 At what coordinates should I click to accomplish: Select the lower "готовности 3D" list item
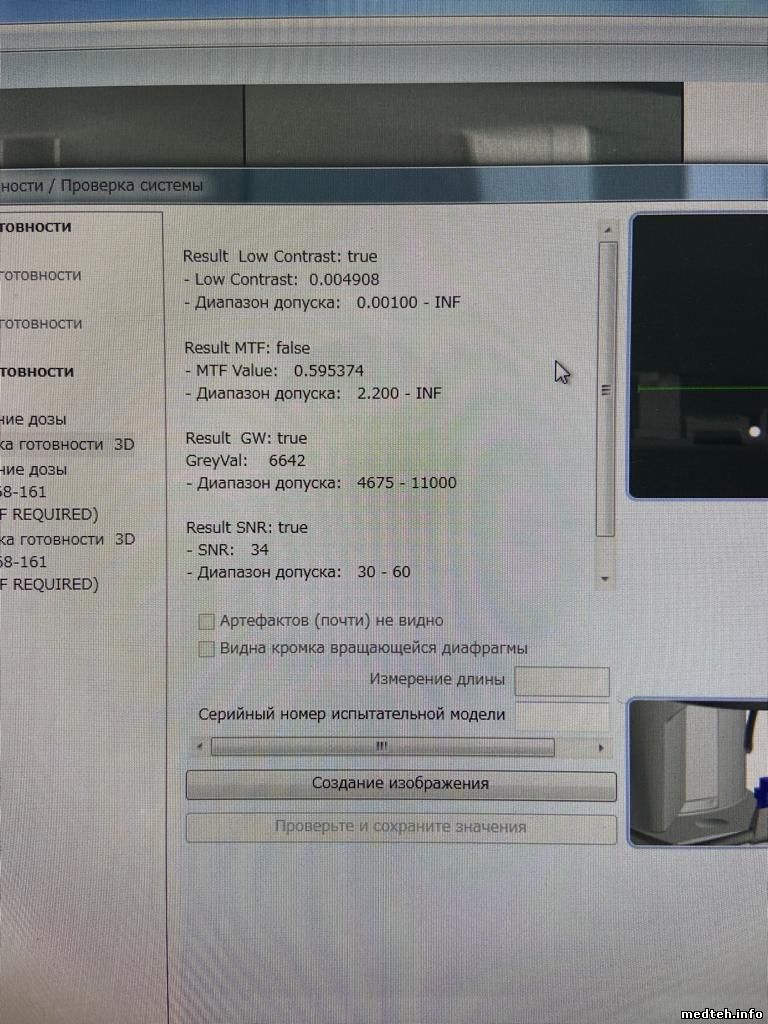pos(66,539)
